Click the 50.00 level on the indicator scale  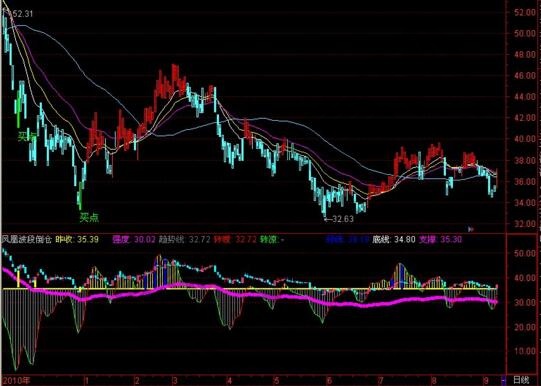(524, 253)
